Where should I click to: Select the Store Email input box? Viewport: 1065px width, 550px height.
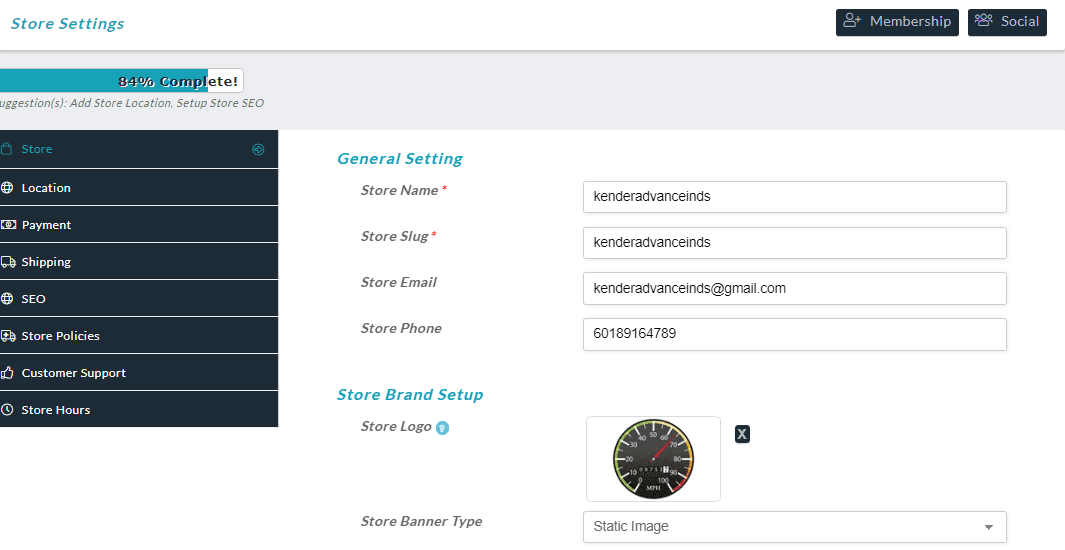coord(794,289)
